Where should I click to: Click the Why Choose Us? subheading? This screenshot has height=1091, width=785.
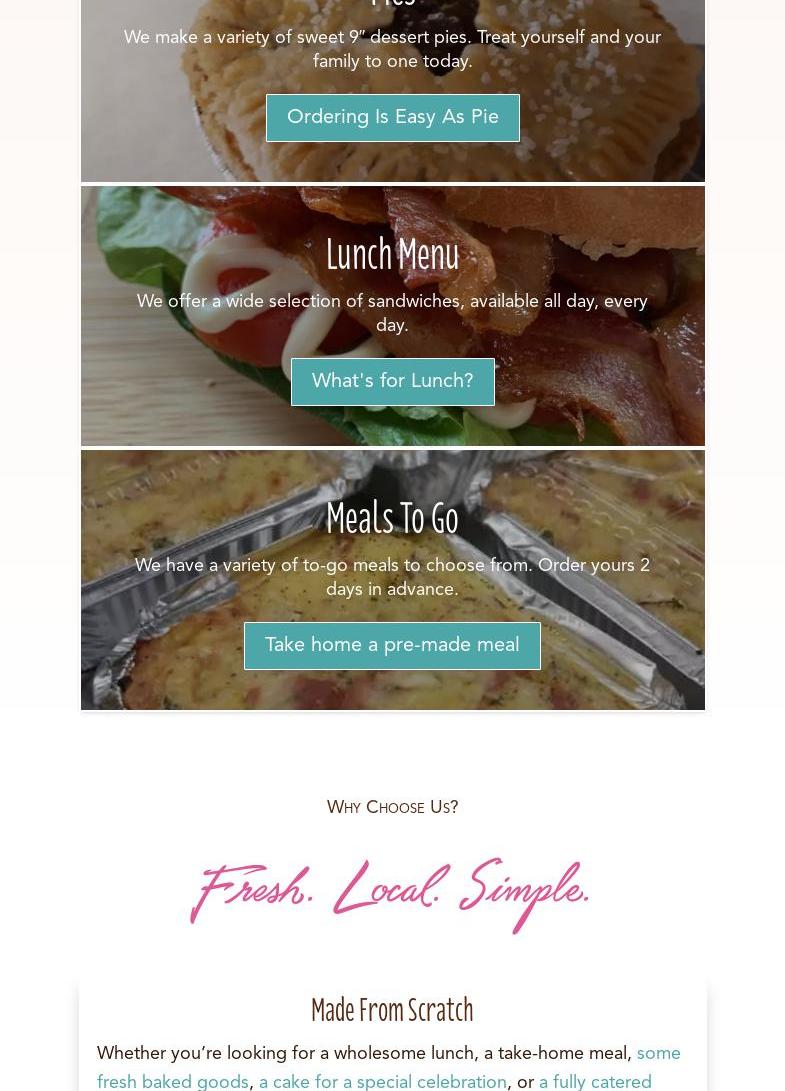point(392,807)
